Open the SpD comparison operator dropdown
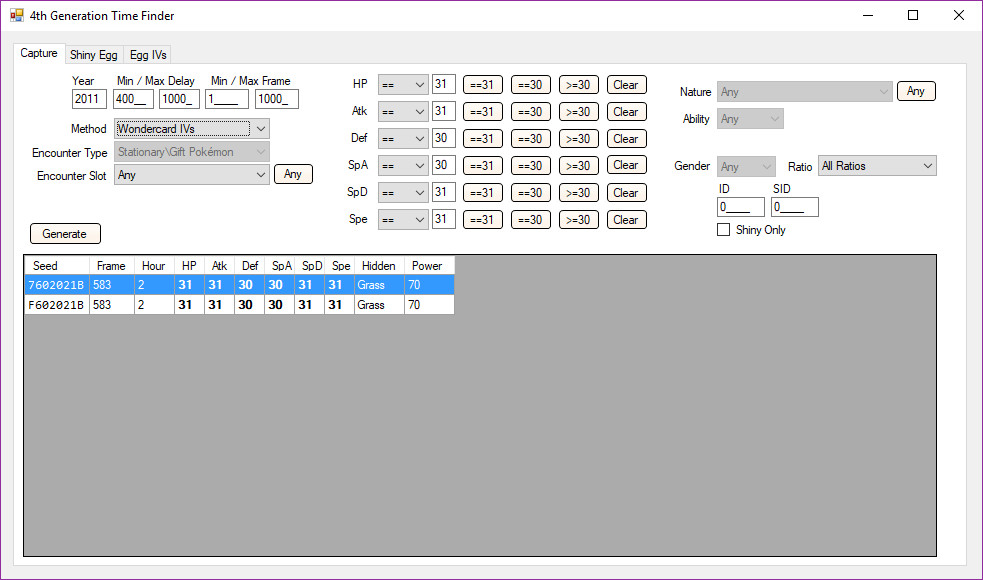 coord(403,192)
